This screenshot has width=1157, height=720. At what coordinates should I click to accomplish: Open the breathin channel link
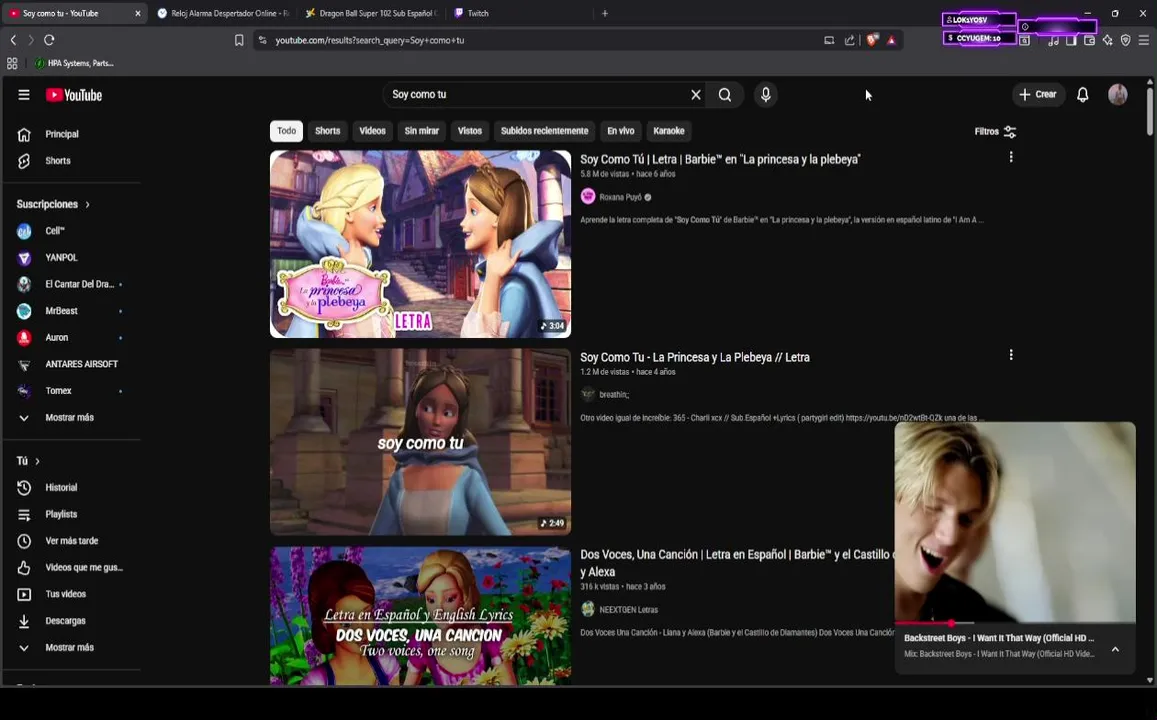(614, 395)
